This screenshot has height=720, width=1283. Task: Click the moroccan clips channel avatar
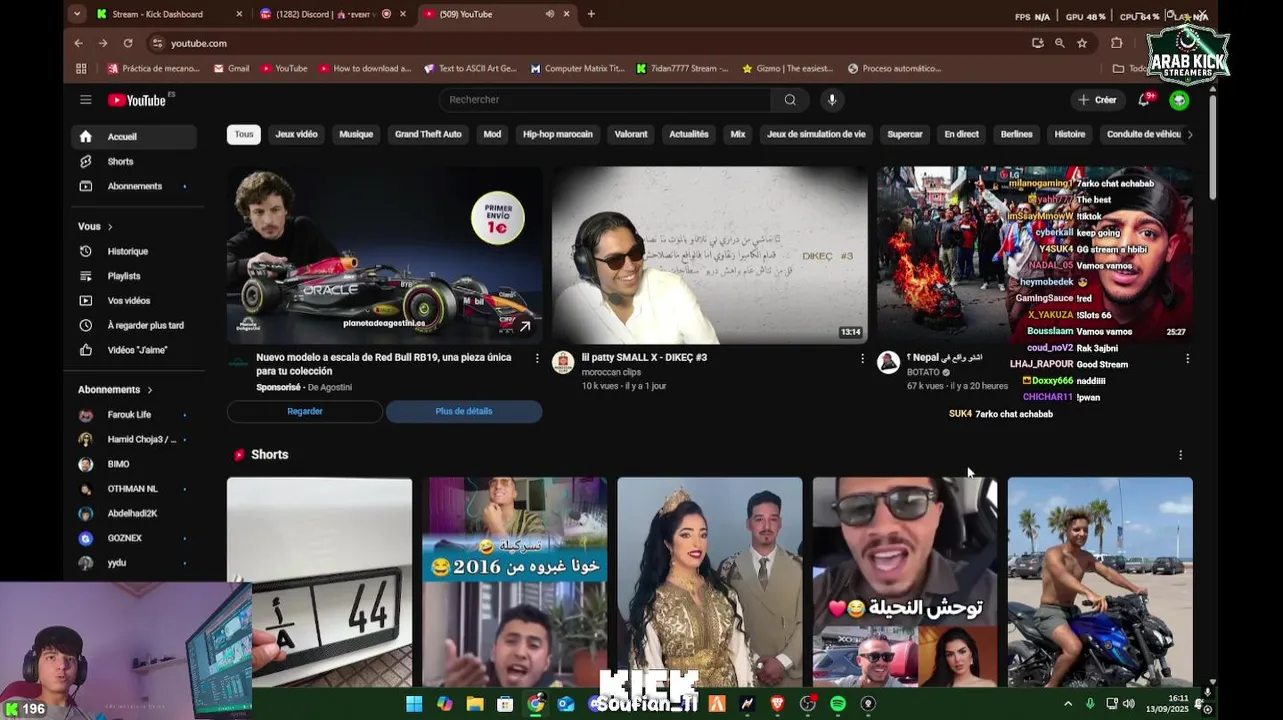pos(563,362)
